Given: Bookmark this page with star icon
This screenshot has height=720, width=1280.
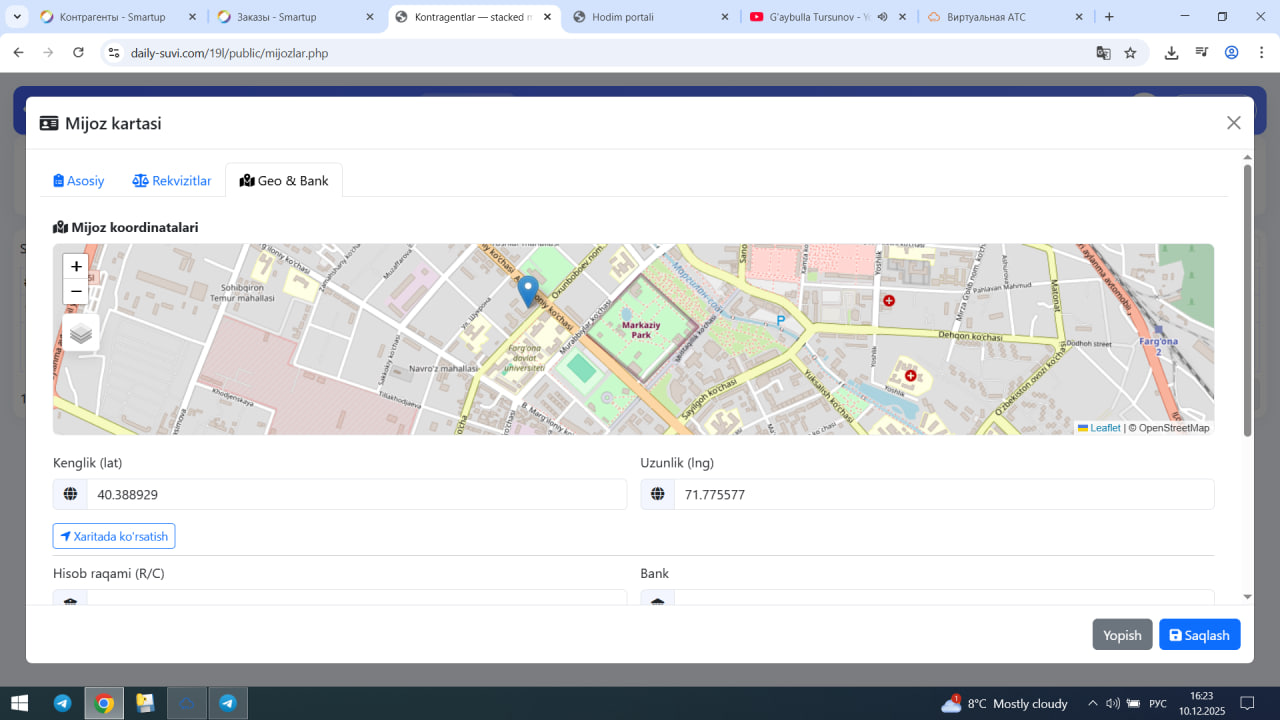Looking at the screenshot, I should tap(1130, 53).
